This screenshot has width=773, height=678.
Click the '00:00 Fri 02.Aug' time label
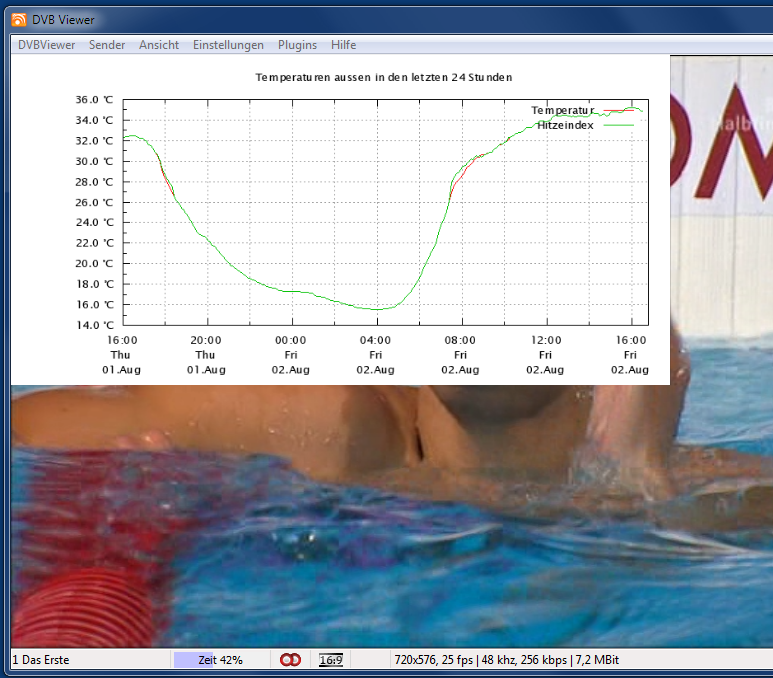(x=290, y=355)
